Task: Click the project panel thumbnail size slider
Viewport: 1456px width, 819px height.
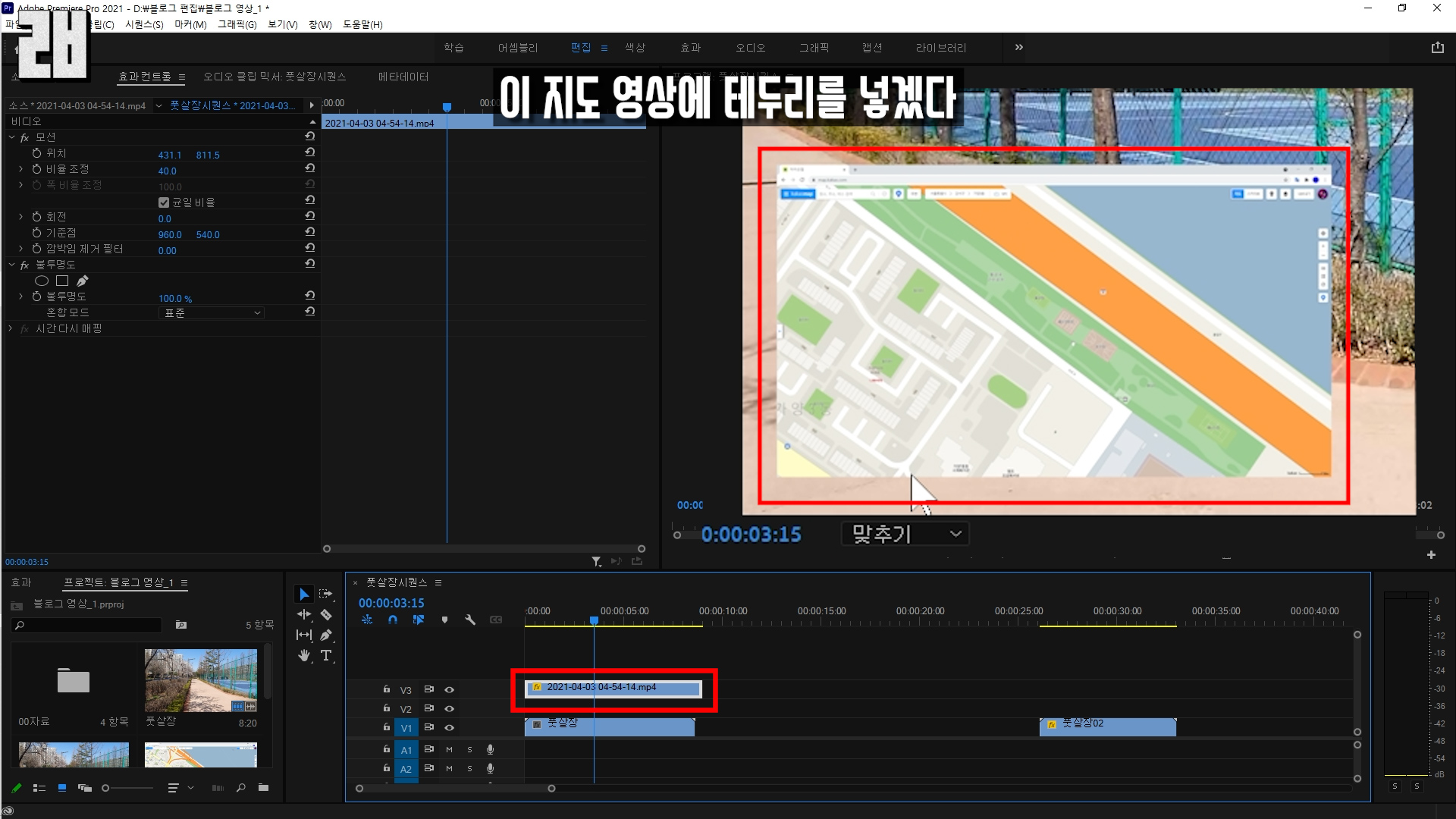Action: (106, 789)
